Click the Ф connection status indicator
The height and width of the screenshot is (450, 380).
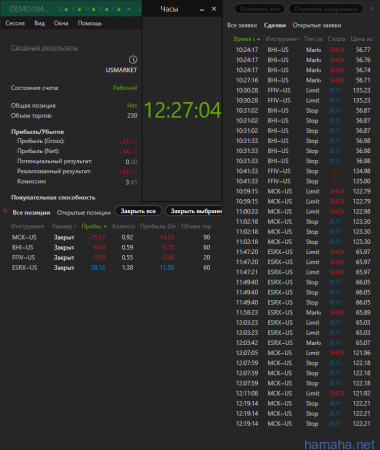point(103,9)
